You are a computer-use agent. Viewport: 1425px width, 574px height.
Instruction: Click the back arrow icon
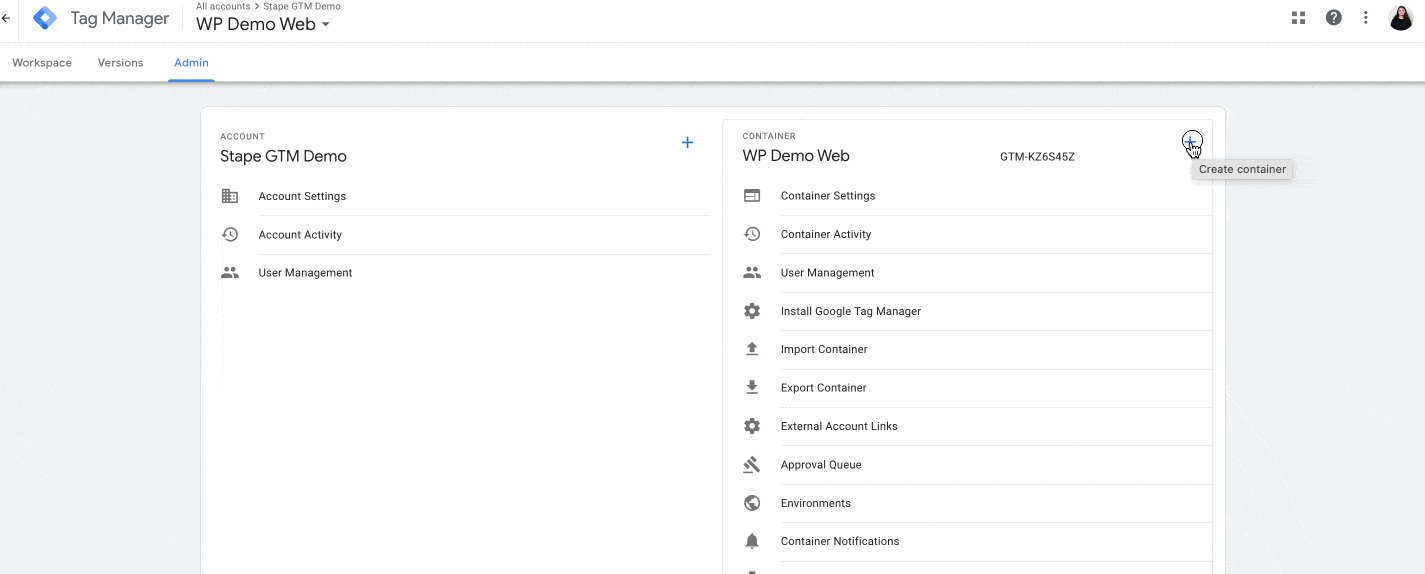(6, 18)
